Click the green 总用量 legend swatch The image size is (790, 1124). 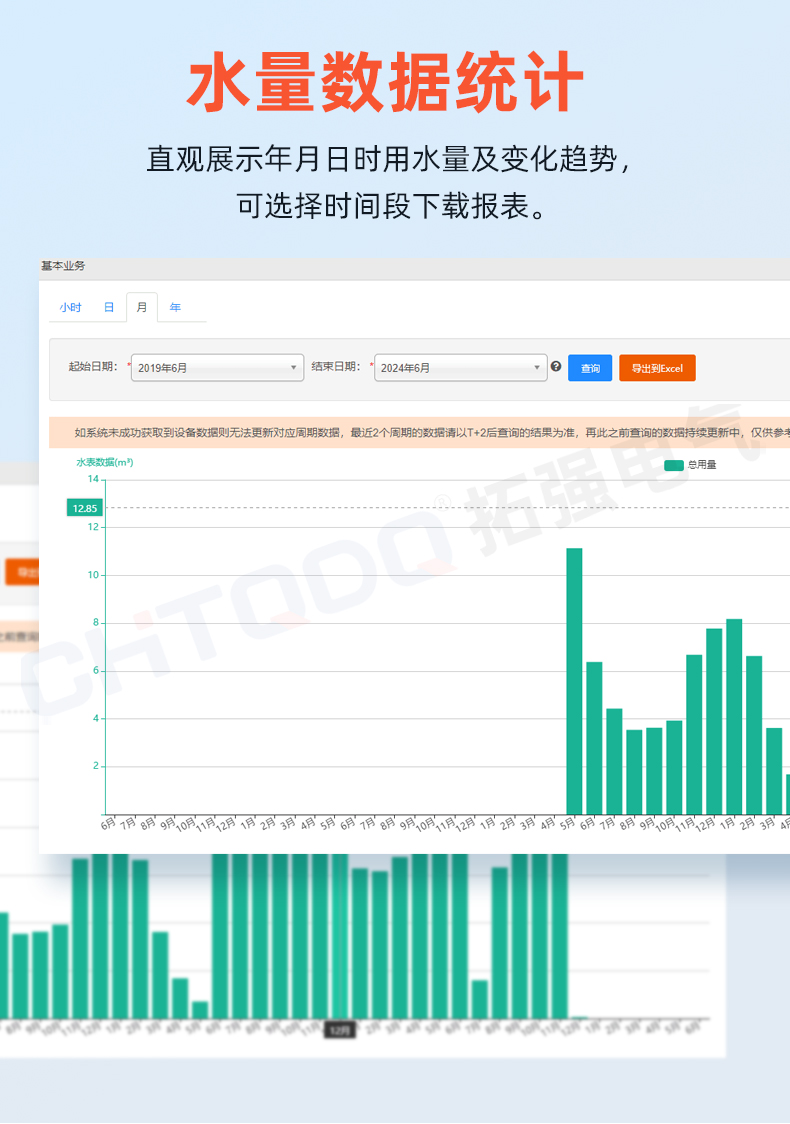pyautogui.click(x=674, y=465)
